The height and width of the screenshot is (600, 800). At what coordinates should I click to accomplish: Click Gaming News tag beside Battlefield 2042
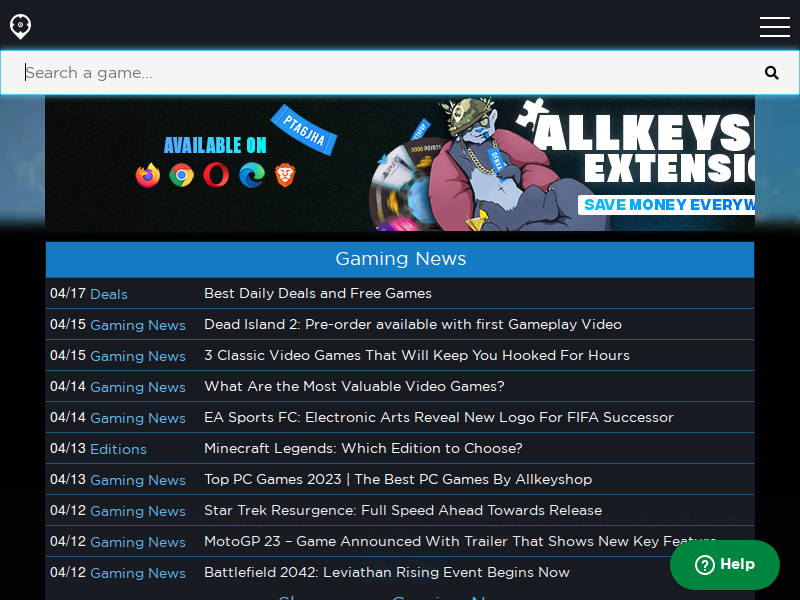(138, 573)
